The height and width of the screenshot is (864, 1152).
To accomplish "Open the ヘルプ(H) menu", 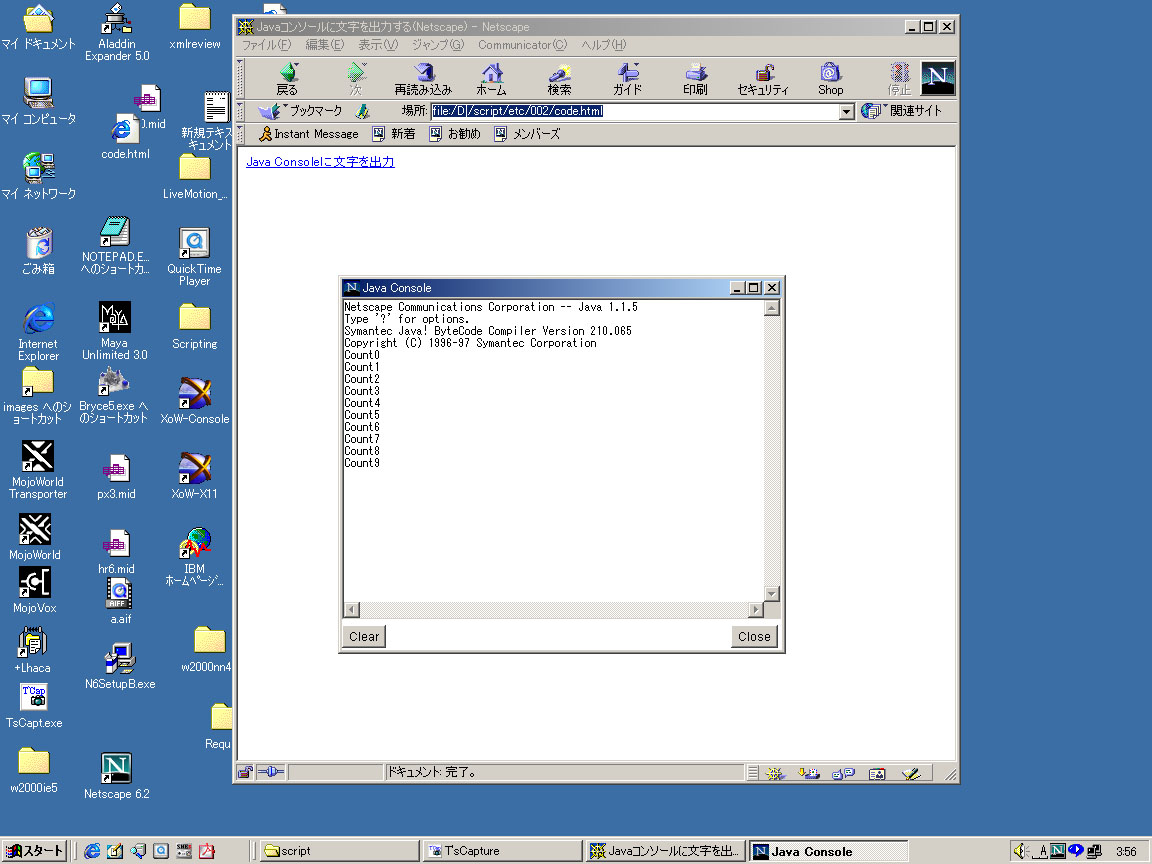I will pyautogui.click(x=604, y=45).
